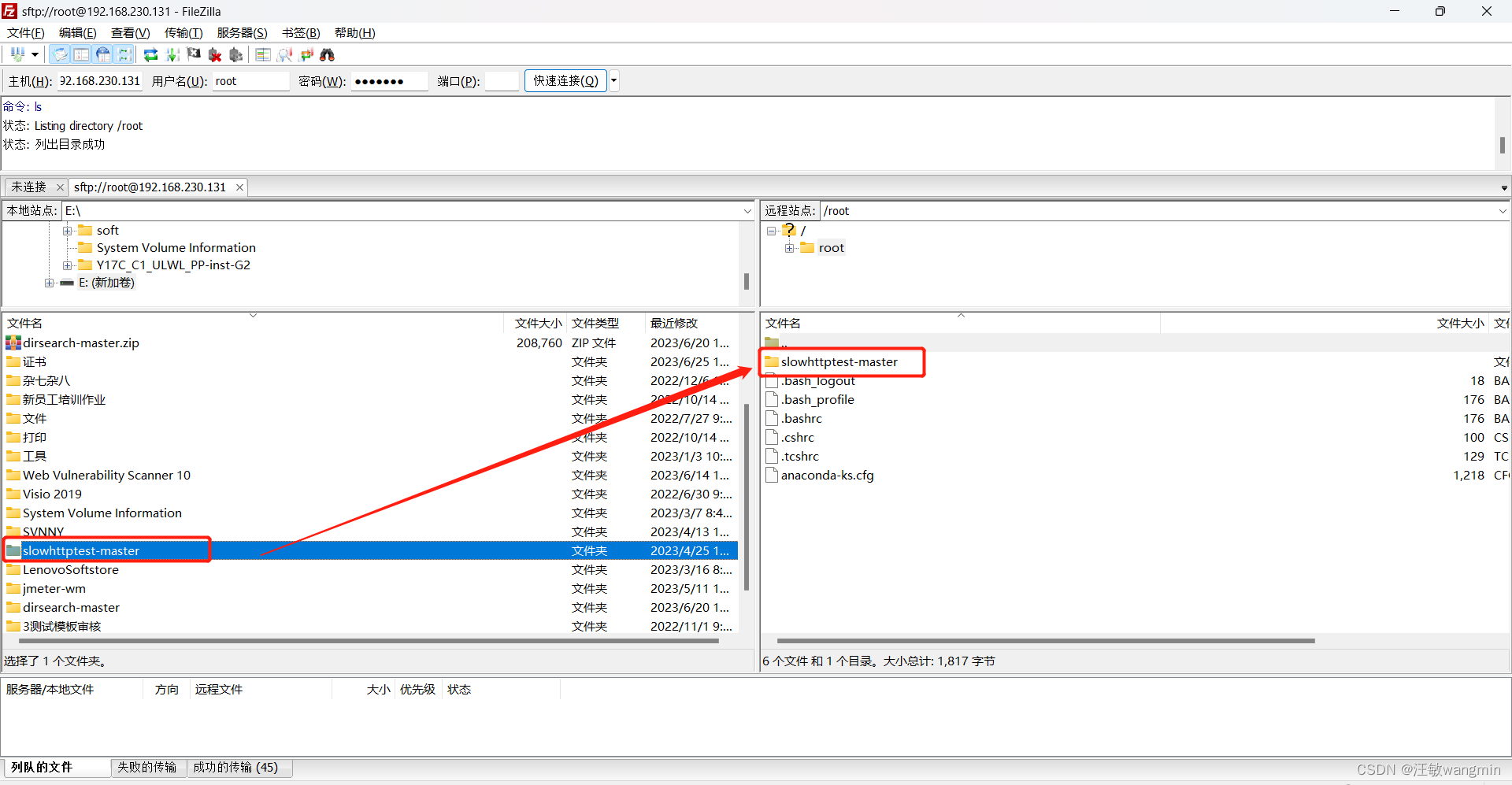The image size is (1512, 785).
Task: Toggle the local directory tree display
Action: (x=82, y=54)
